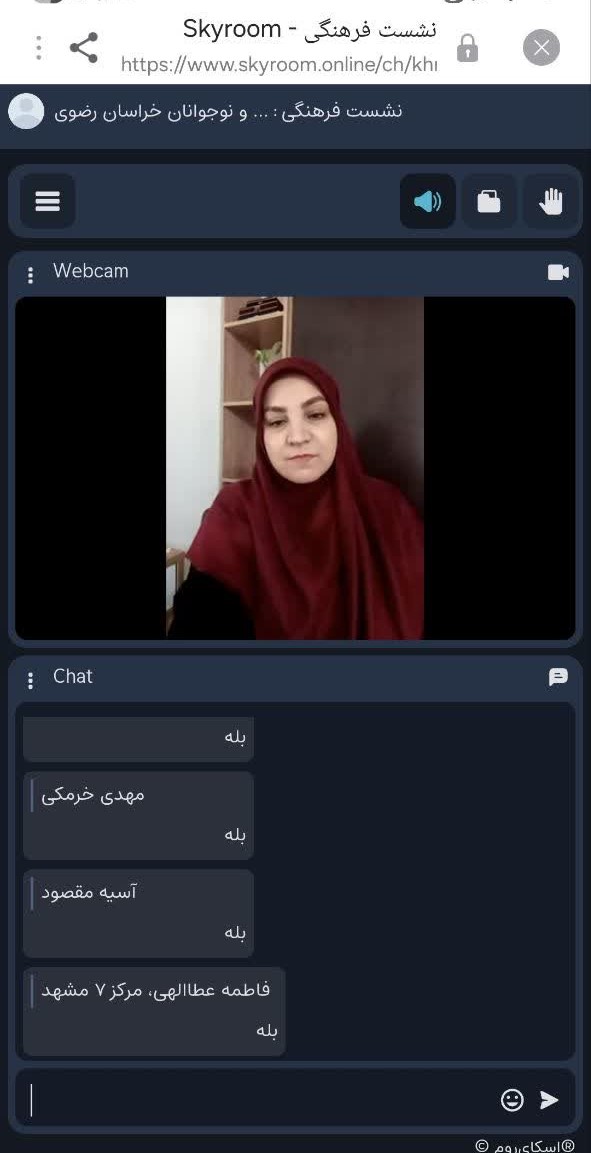The height and width of the screenshot is (1153, 591).
Task: Click the briefcase tools icon
Action: (489, 201)
